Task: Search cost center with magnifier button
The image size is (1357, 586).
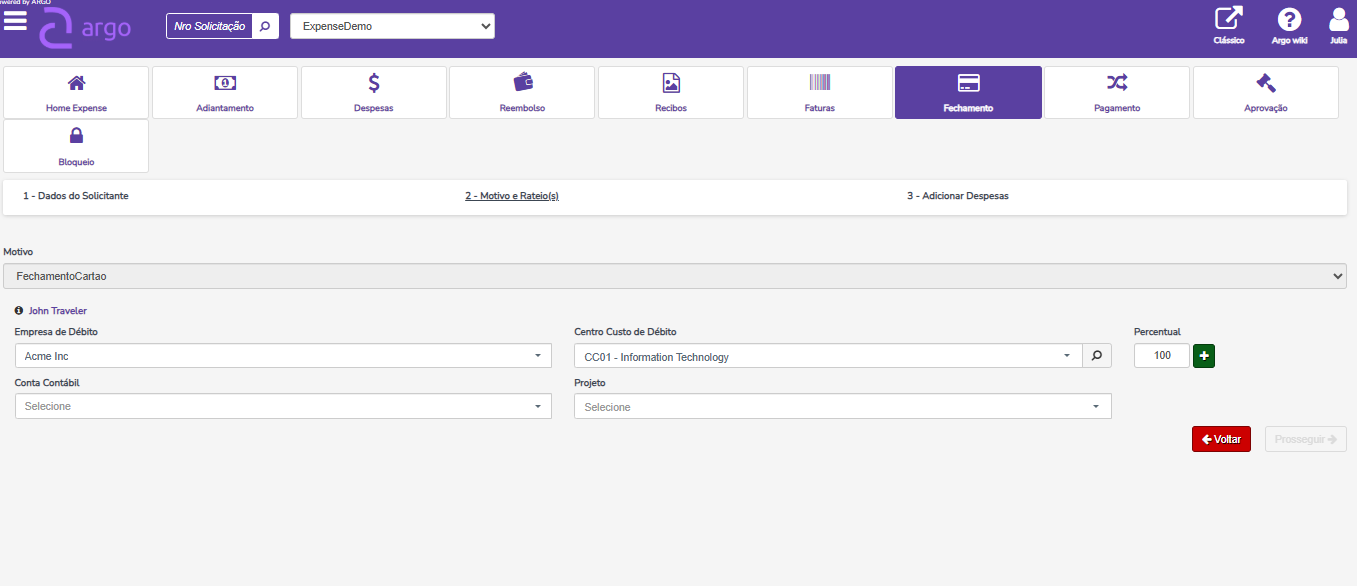Action: (x=1097, y=356)
